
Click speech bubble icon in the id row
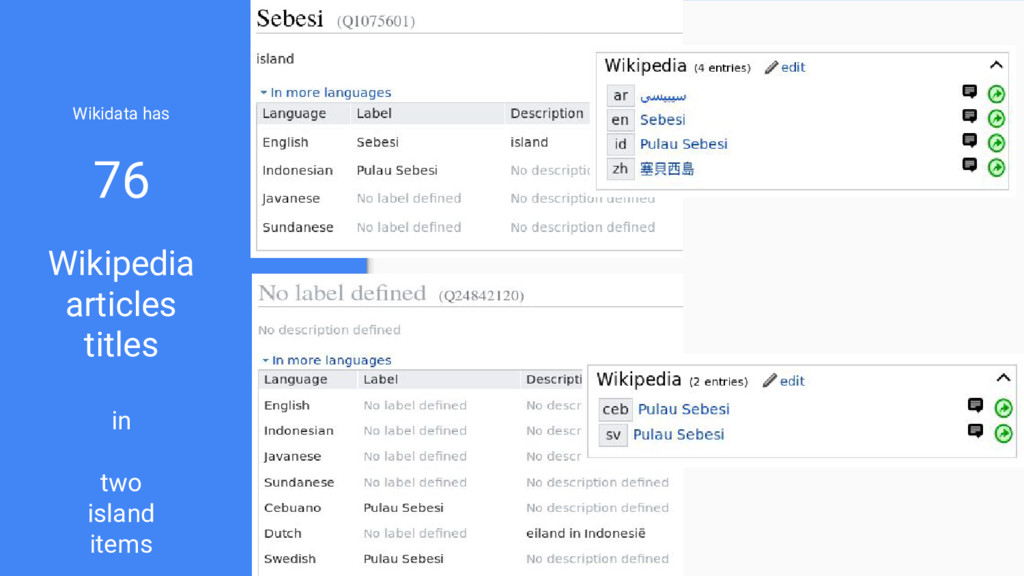tap(970, 141)
